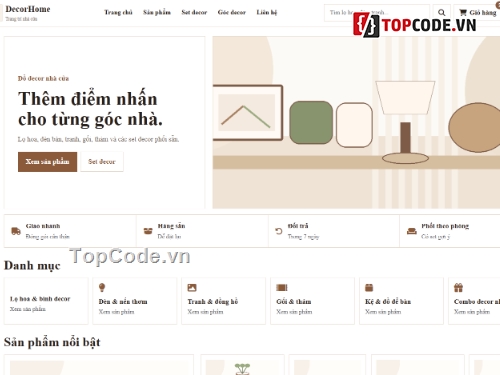Click inside the product search field
This screenshot has height=375, width=500.
pos(377,13)
